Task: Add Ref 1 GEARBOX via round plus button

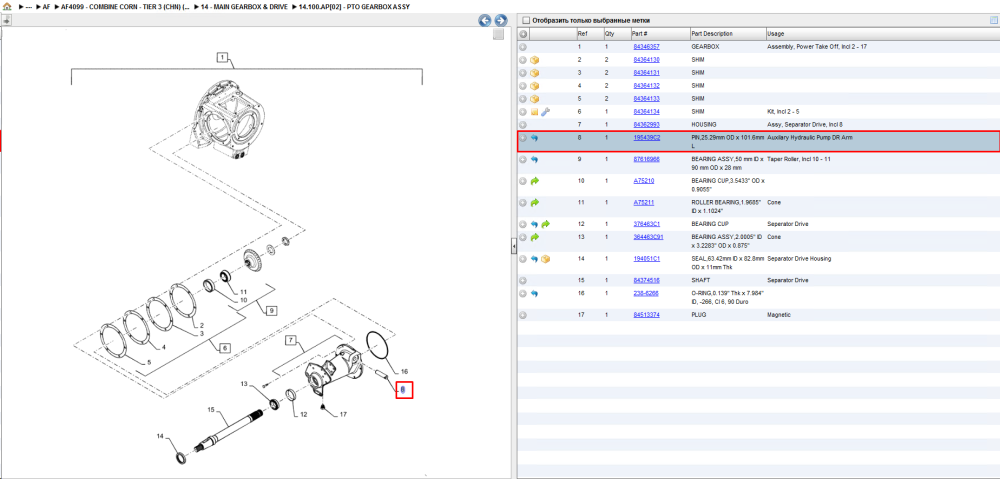Action: [523, 47]
